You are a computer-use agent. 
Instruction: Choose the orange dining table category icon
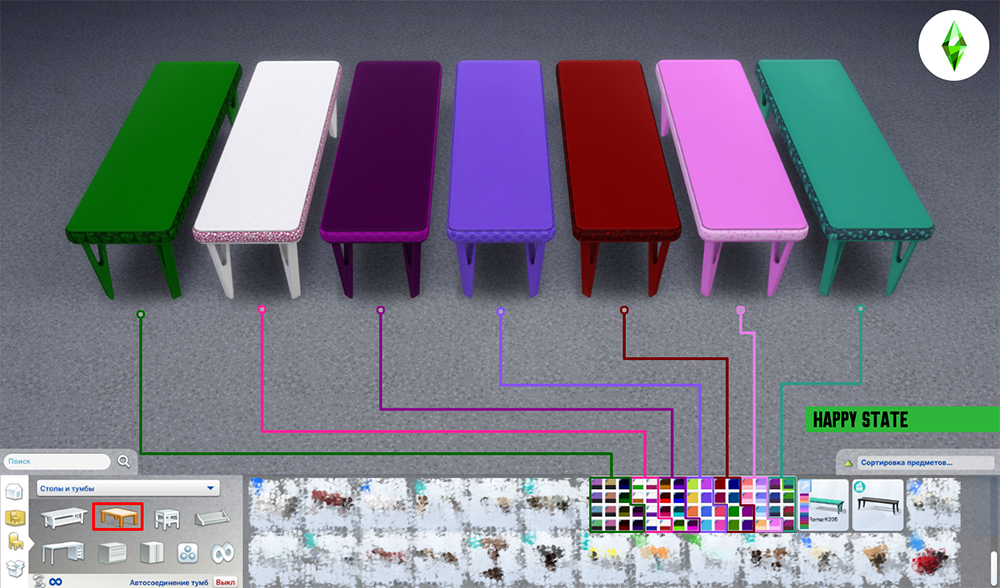click(x=118, y=516)
